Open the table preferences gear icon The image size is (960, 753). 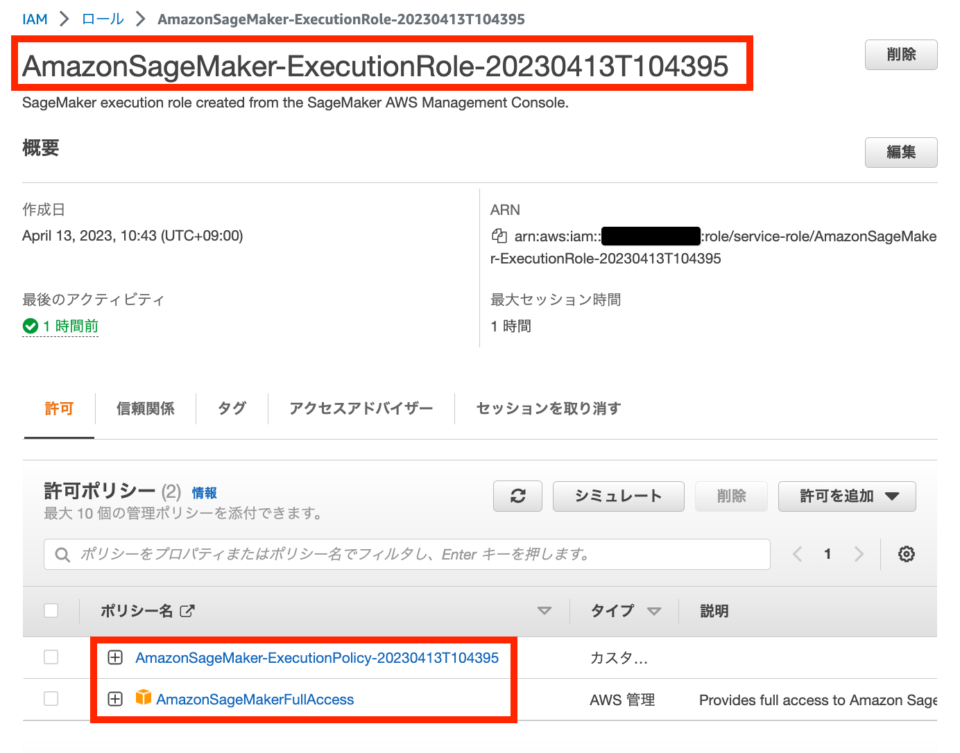[x=905, y=554]
